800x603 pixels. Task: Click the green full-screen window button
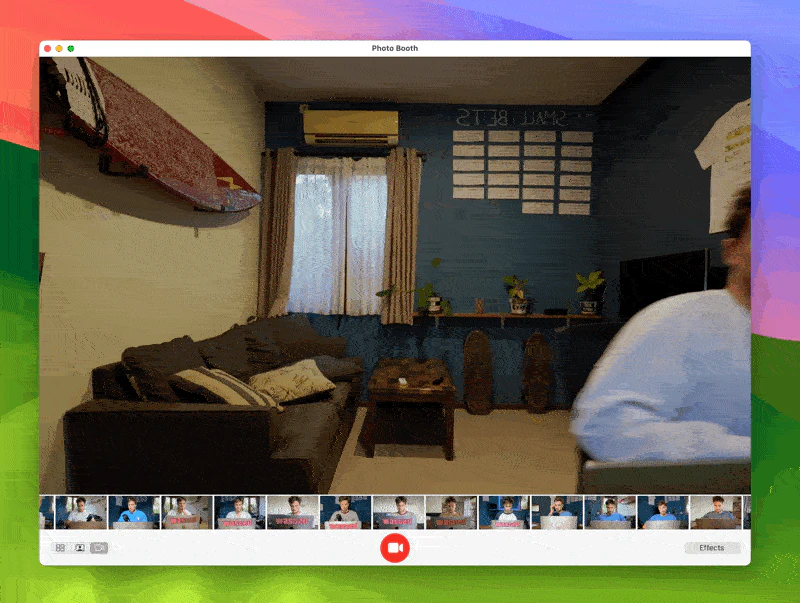(71, 48)
